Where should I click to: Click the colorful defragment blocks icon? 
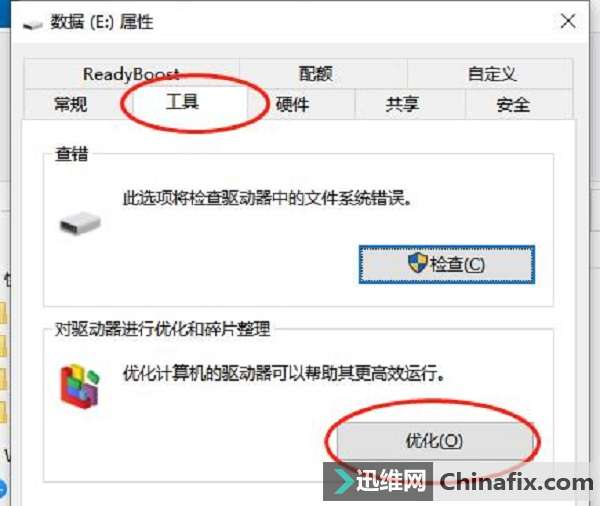80,386
